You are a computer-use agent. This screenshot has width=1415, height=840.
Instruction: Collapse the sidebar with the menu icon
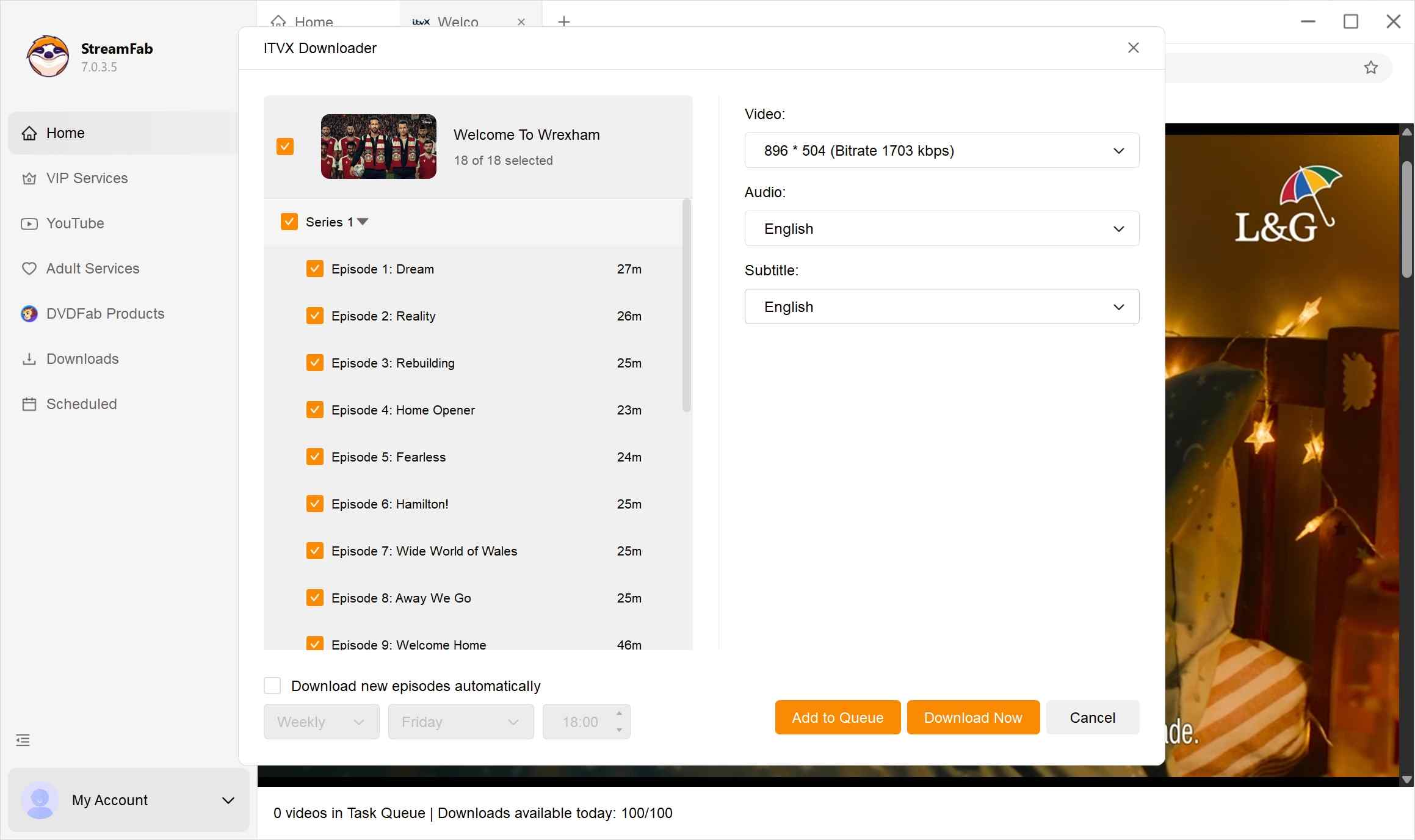coord(23,740)
